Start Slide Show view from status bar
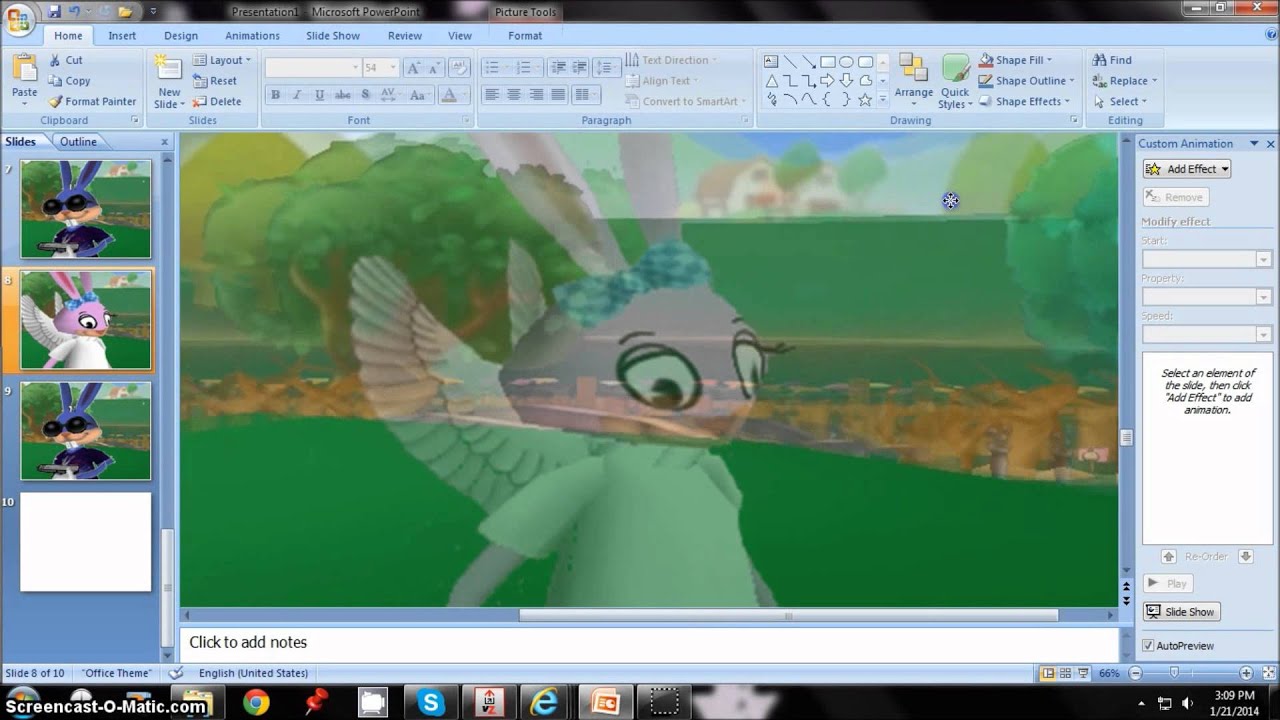The image size is (1280, 720). tap(1082, 673)
